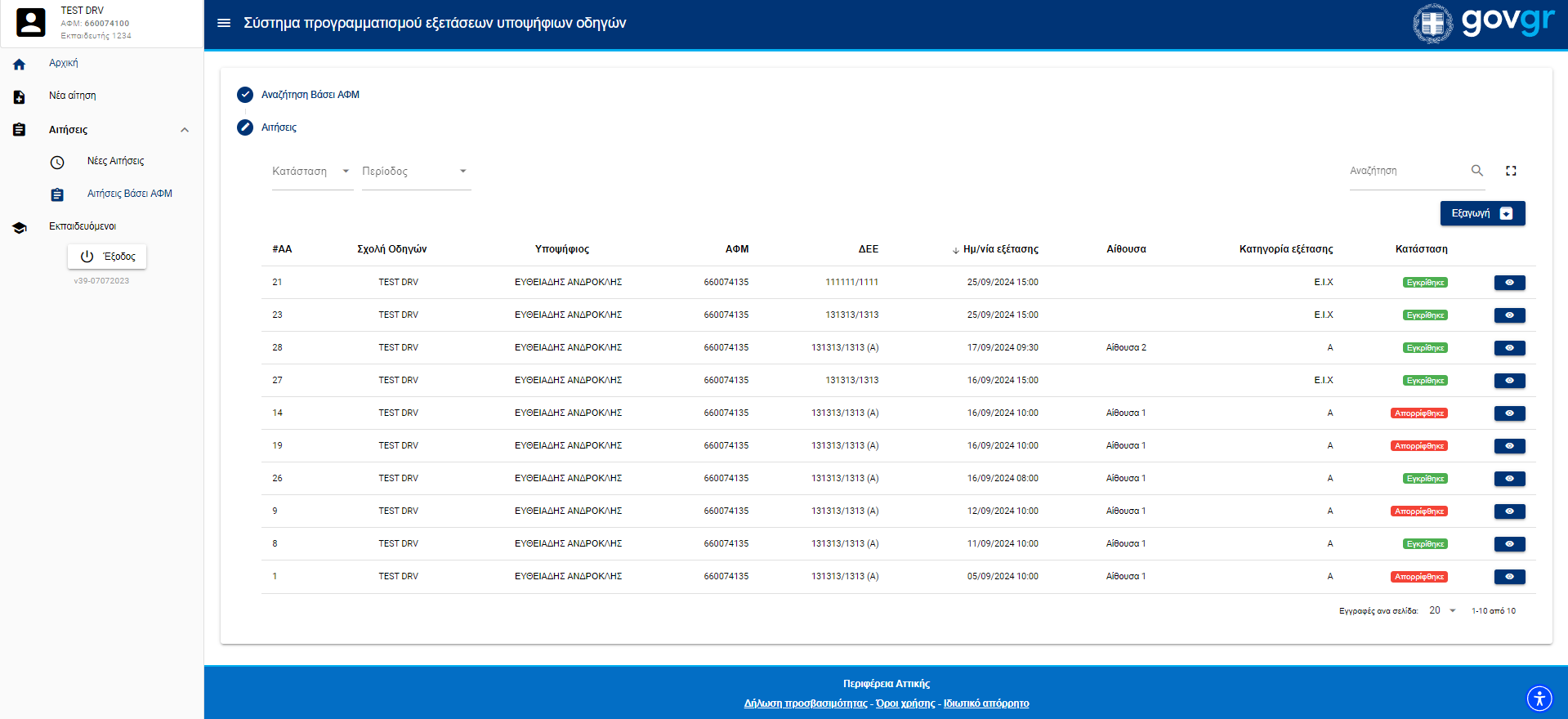
Task: Open Νέα αίτηση from the sidebar
Action: [72, 96]
